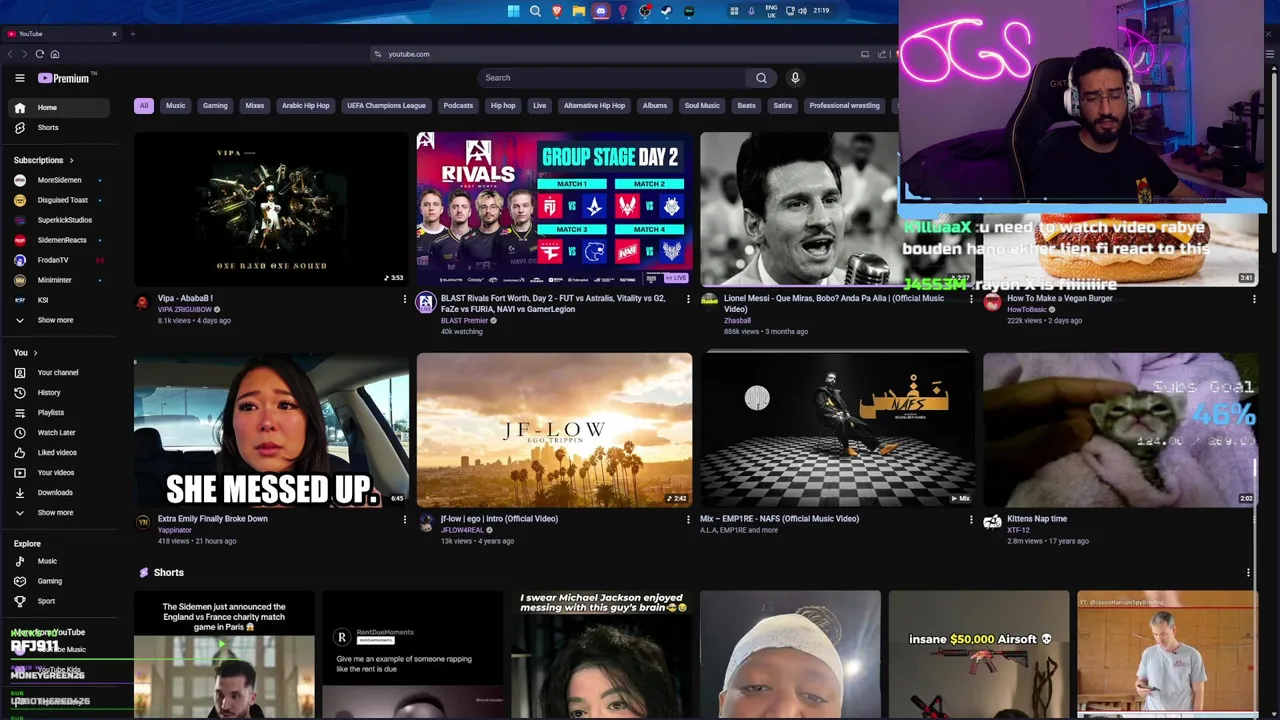The width and height of the screenshot is (1280, 720).
Task: Click Windows Start button in taskbar
Action: tap(513, 11)
